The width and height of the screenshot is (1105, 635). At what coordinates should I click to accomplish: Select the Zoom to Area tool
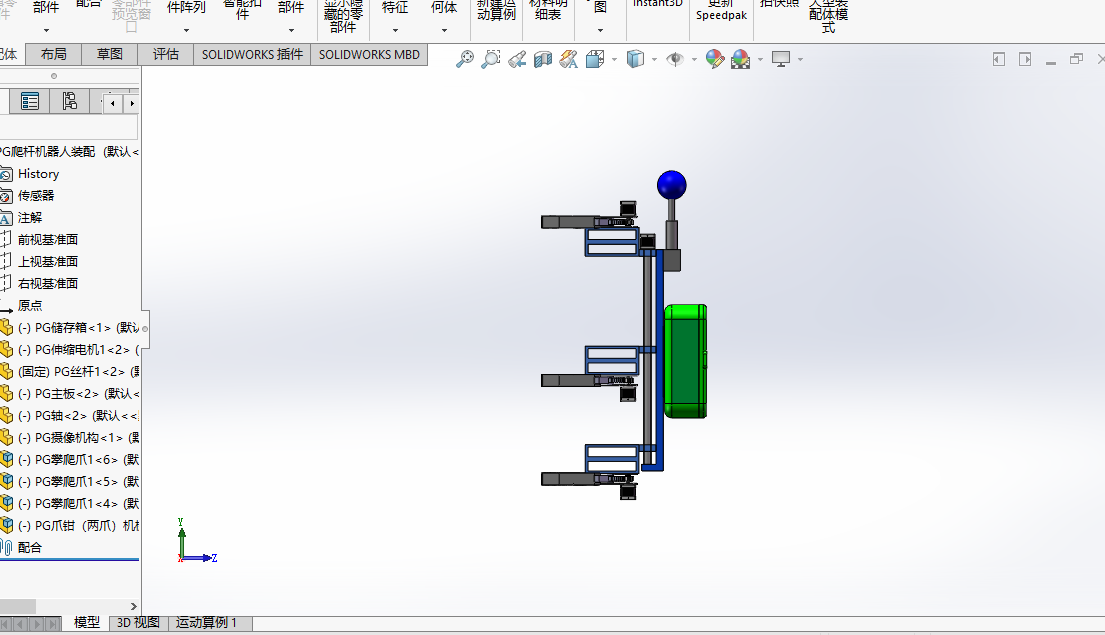(490, 59)
